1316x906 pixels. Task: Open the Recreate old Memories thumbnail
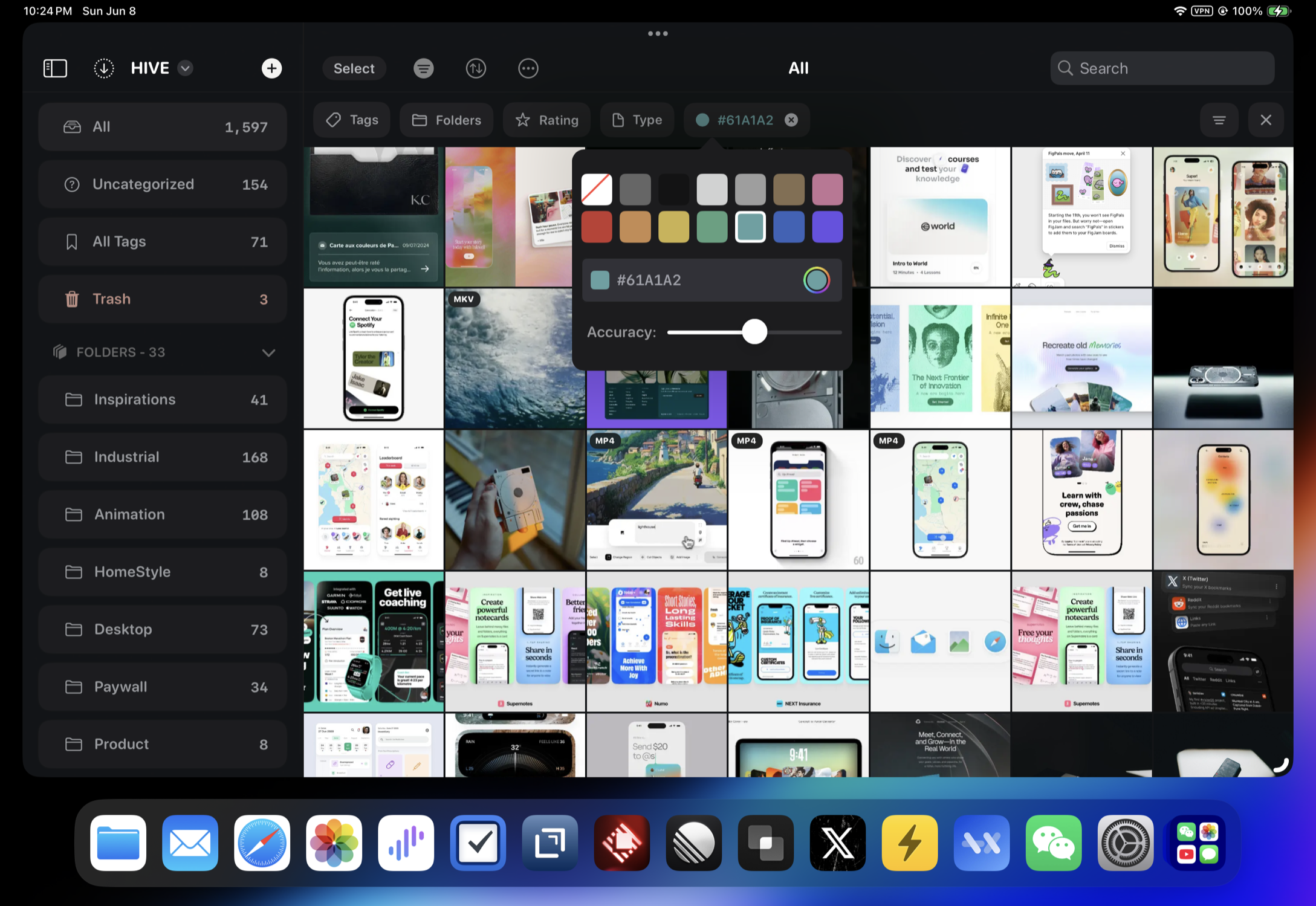coord(1081,358)
